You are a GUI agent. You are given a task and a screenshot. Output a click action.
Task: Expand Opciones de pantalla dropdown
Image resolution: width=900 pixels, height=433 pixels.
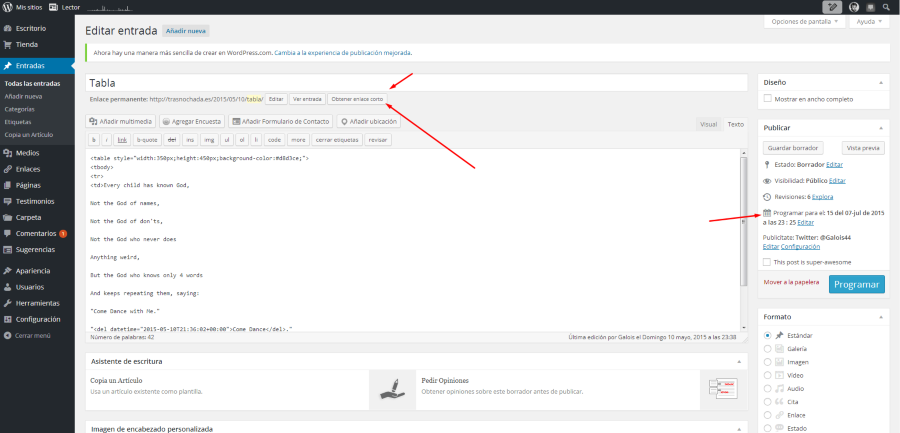click(x=804, y=21)
